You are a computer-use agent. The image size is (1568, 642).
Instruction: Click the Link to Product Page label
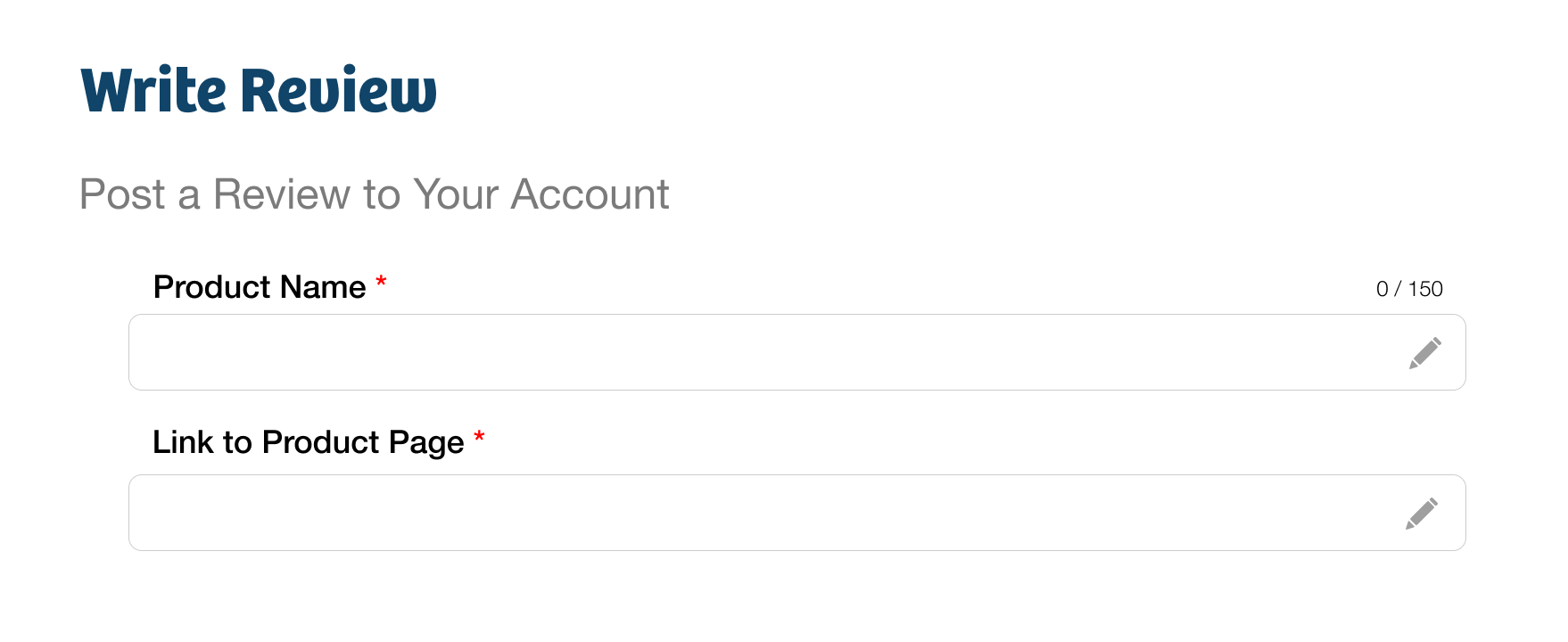pos(309,443)
